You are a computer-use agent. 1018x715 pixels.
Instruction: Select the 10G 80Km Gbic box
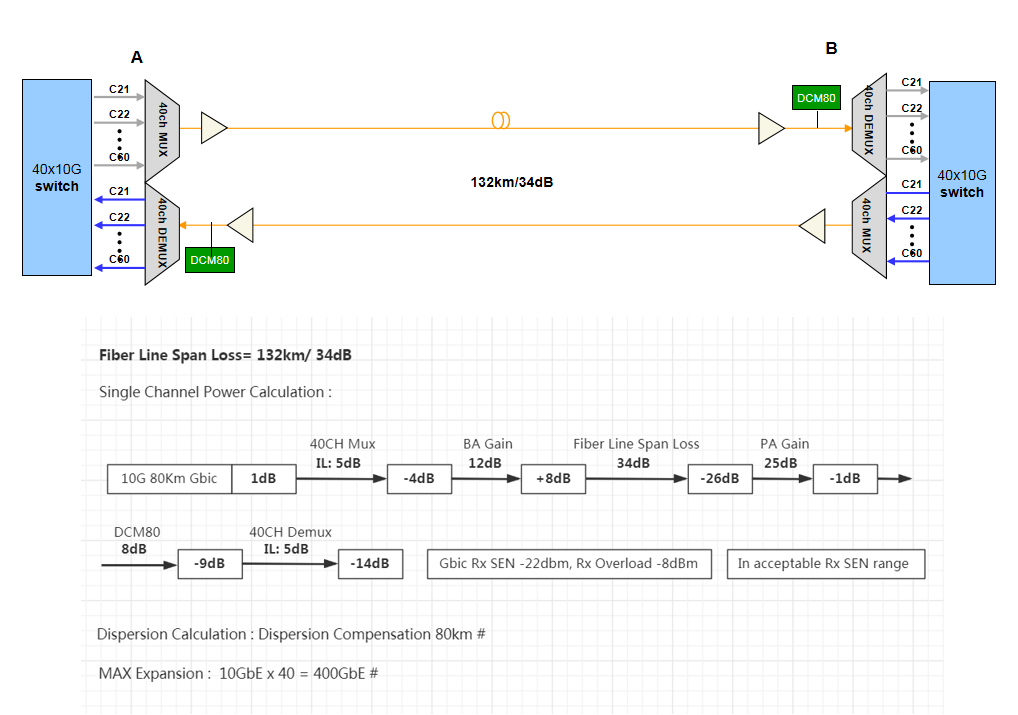pyautogui.click(x=169, y=479)
